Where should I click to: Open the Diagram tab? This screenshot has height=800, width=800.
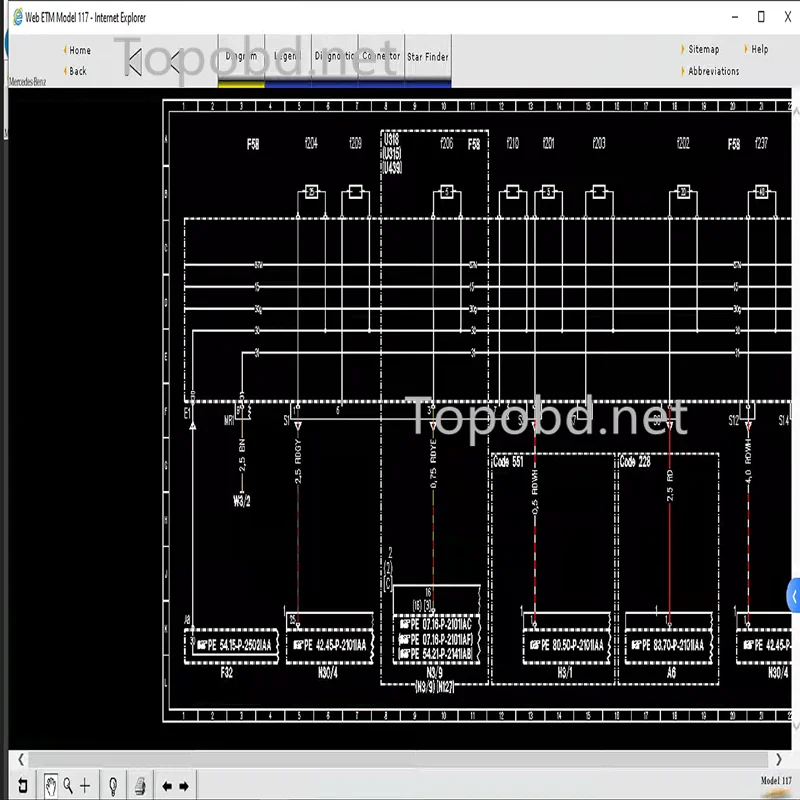[x=241, y=57]
